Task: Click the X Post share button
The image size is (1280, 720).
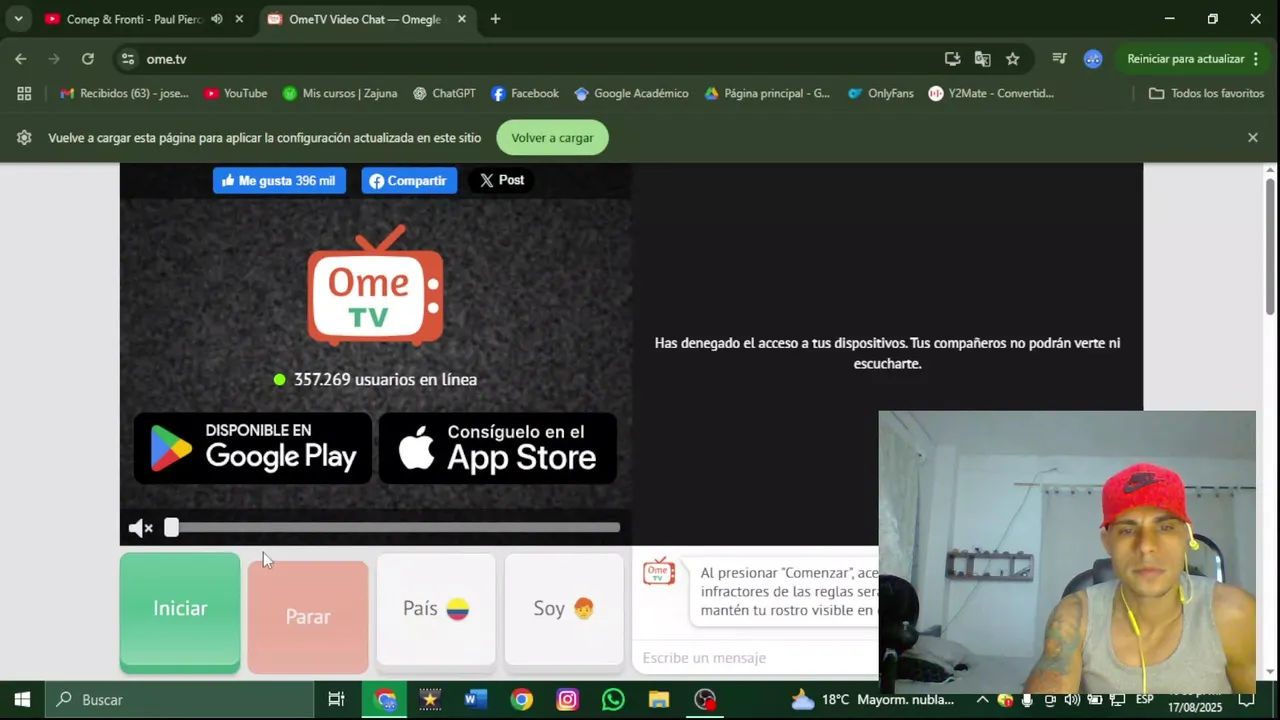Action: (502, 181)
